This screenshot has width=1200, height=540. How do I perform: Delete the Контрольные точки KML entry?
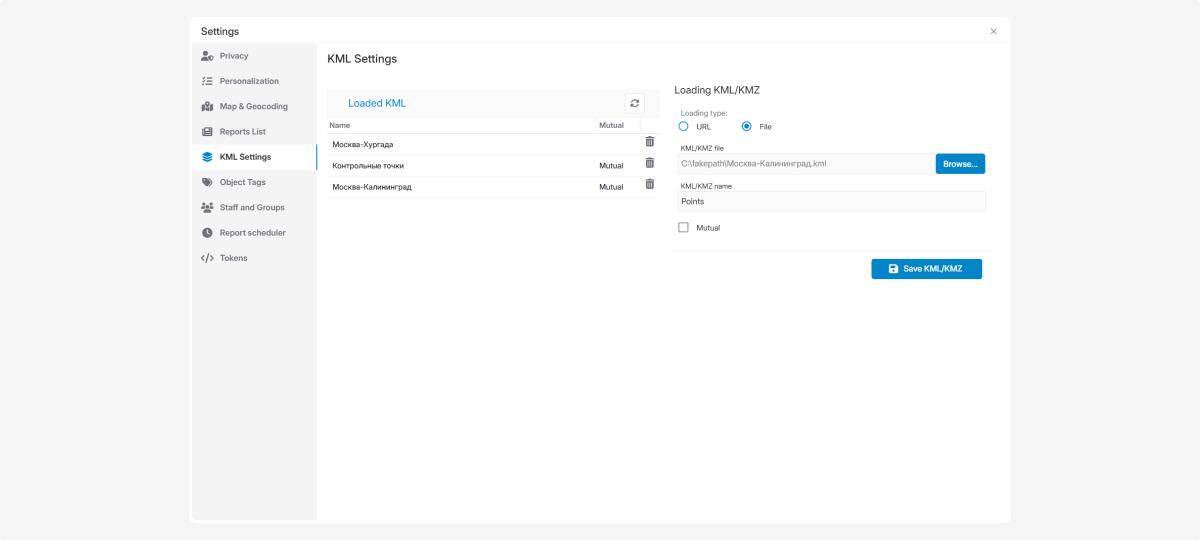pyautogui.click(x=650, y=163)
